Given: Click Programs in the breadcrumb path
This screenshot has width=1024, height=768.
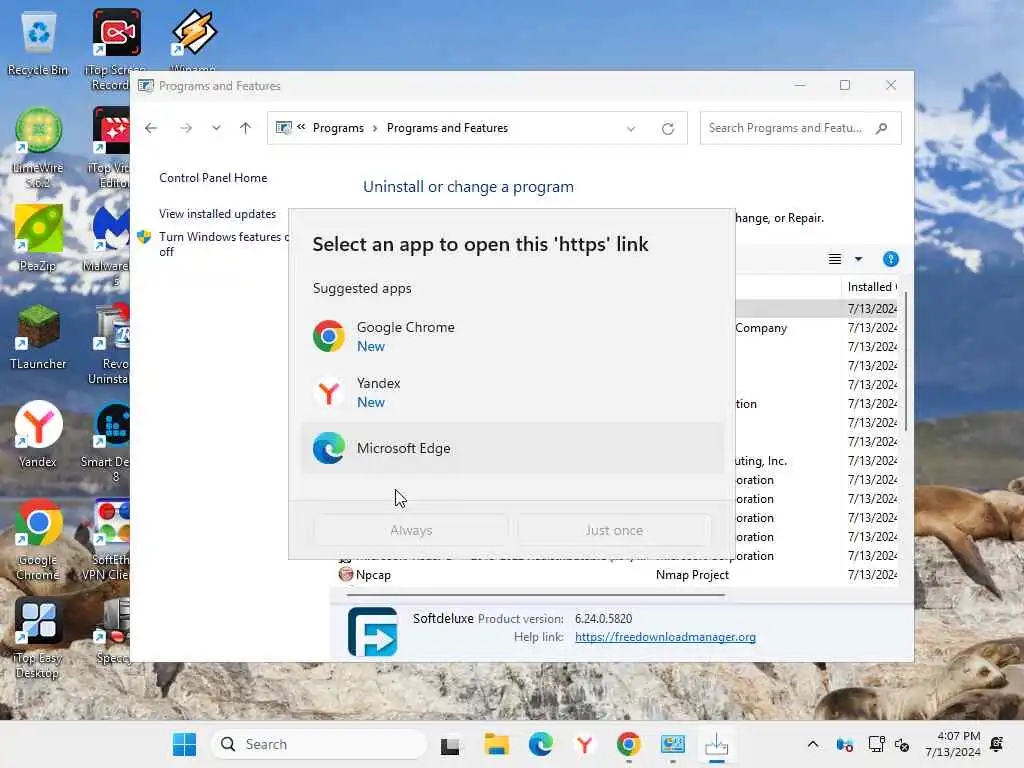Looking at the screenshot, I should click(338, 128).
